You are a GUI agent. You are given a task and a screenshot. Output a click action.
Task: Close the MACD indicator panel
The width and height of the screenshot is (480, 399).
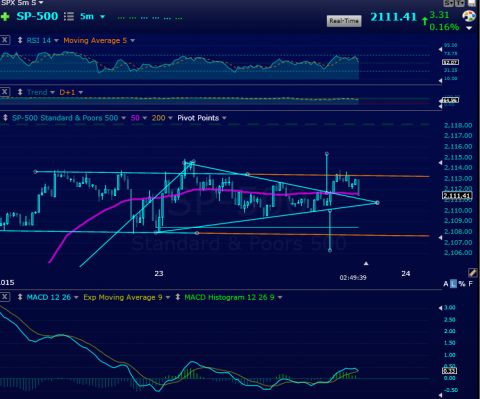coord(5,297)
